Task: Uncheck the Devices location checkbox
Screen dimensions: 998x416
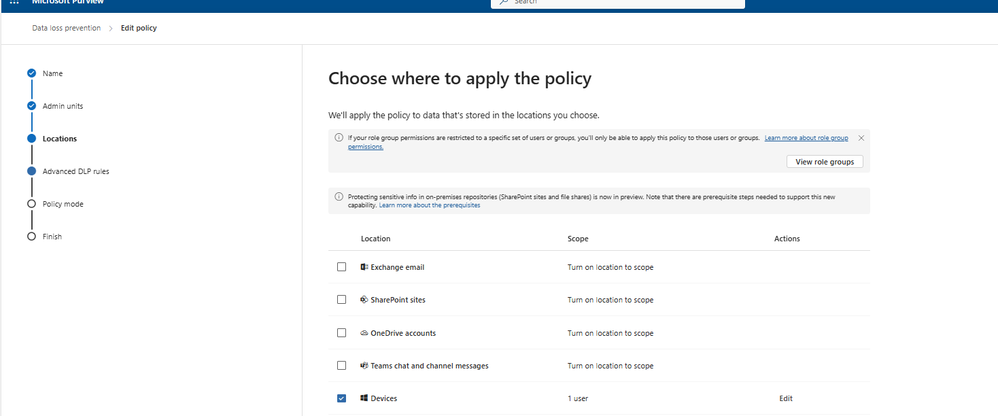Action: click(x=341, y=398)
